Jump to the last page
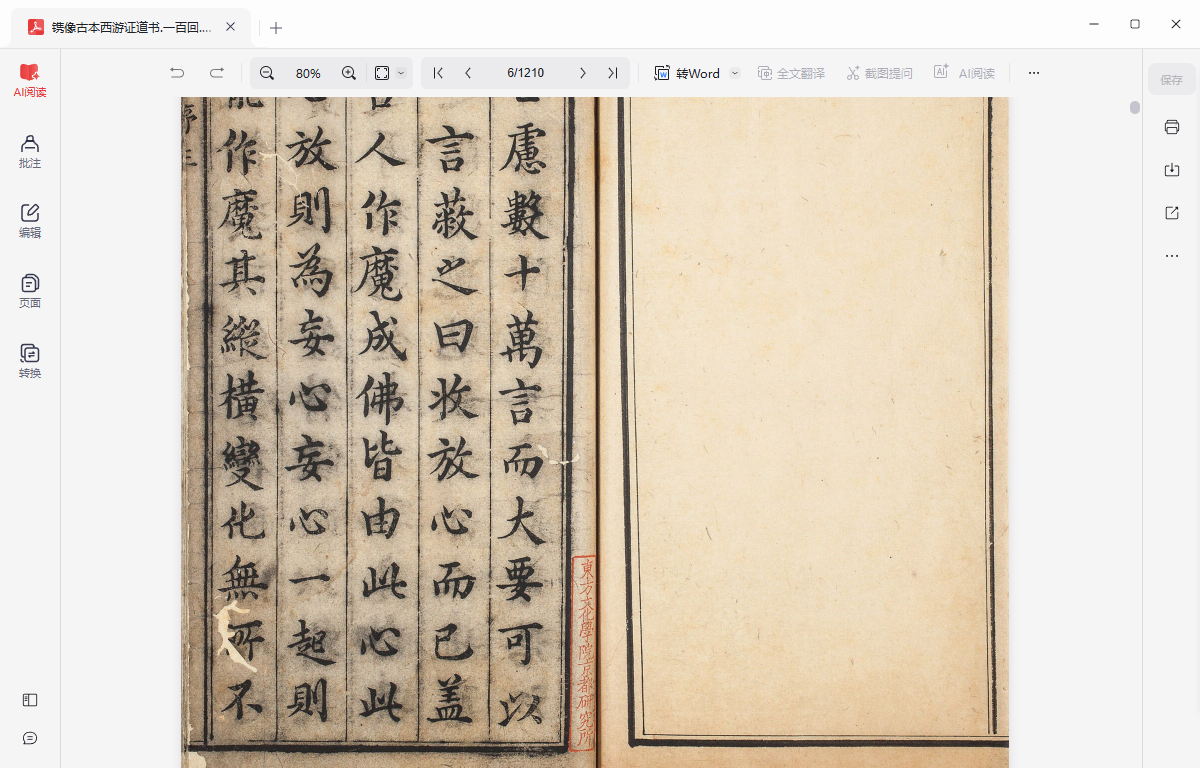 tap(612, 73)
